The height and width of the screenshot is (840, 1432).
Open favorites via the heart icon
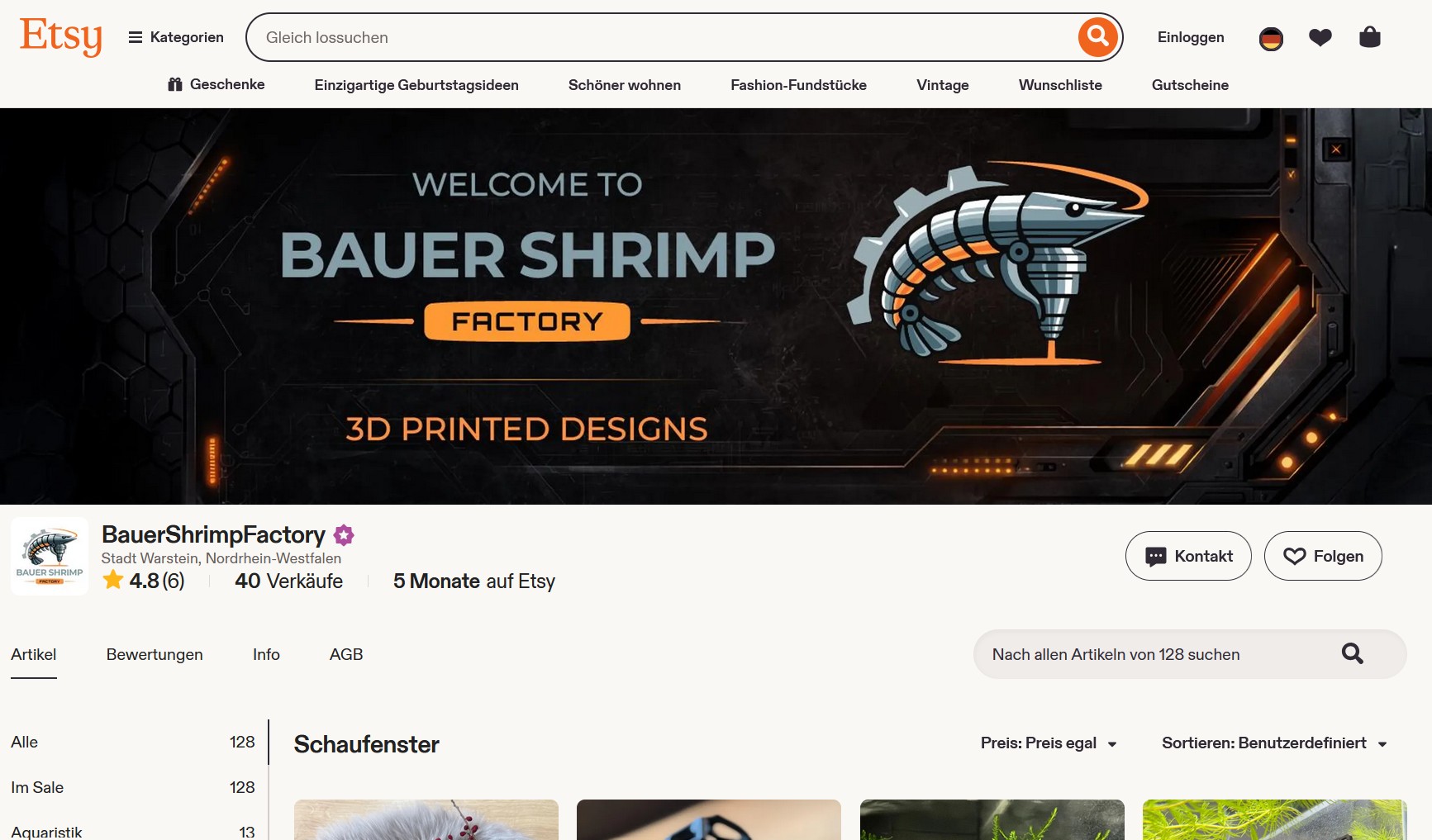point(1320,37)
